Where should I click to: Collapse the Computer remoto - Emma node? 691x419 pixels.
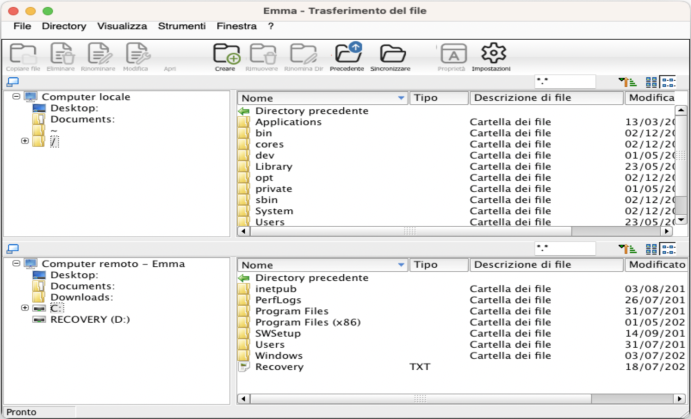17,264
